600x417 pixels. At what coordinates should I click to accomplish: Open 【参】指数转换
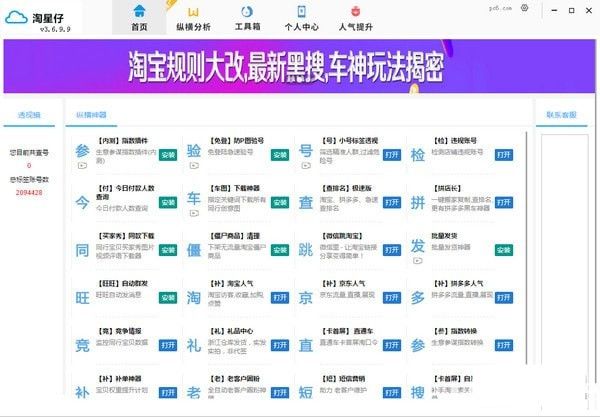(x=504, y=345)
